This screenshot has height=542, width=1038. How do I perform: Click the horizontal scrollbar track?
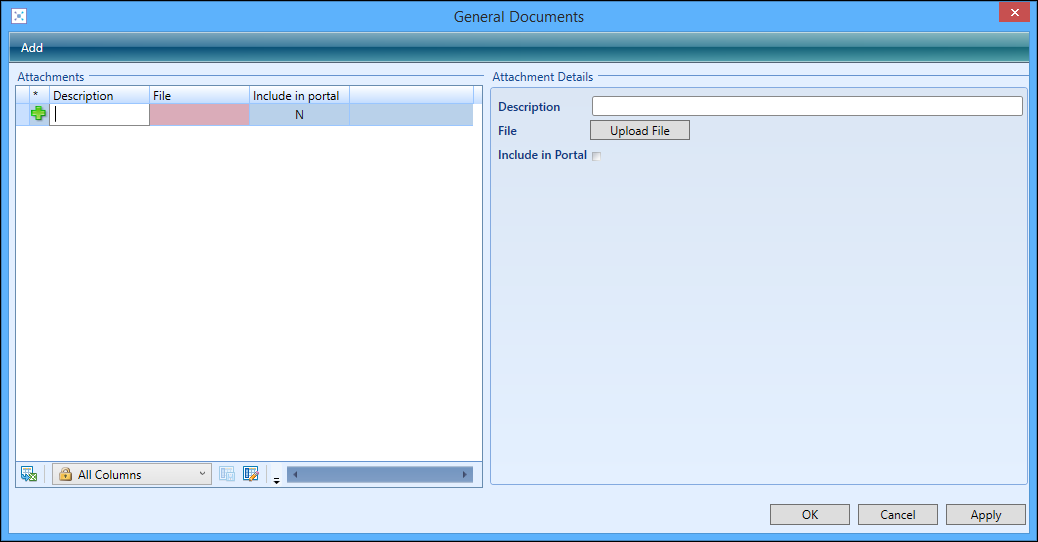[x=380, y=474]
